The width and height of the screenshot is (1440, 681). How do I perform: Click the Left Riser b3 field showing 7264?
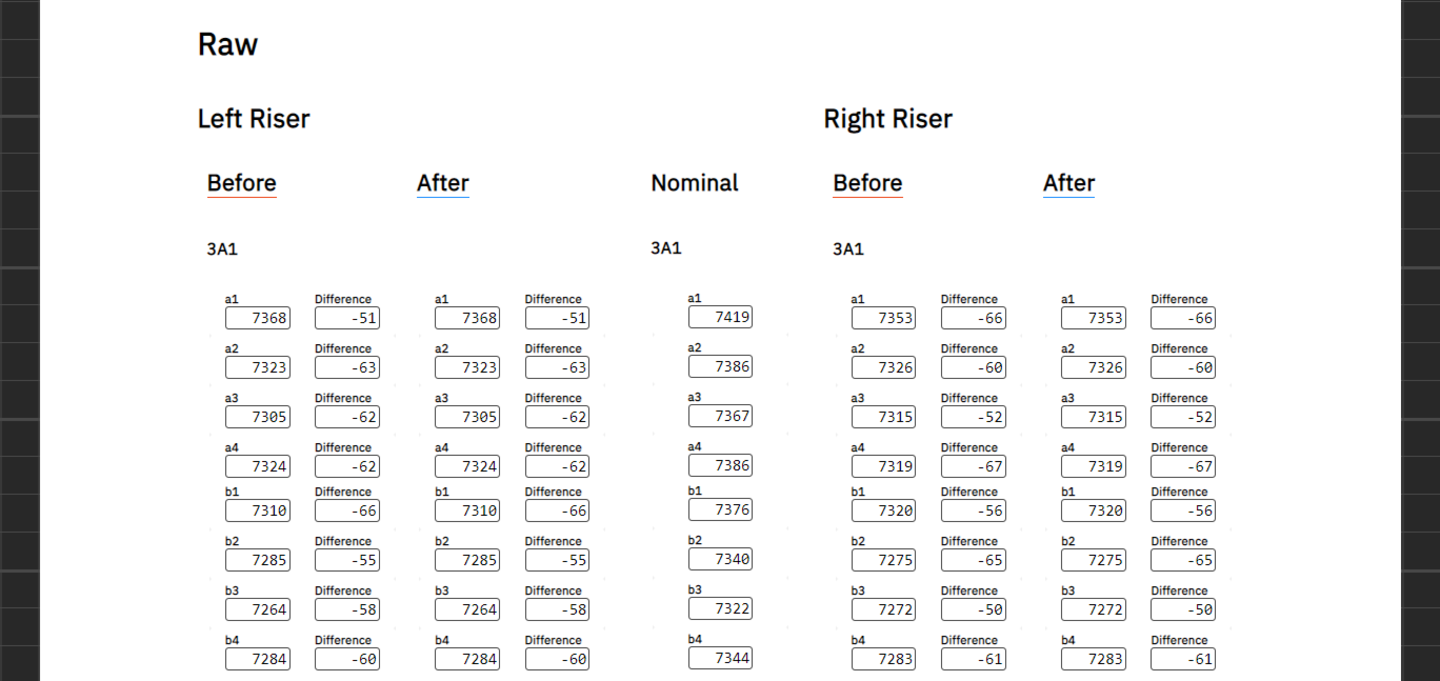click(257, 609)
